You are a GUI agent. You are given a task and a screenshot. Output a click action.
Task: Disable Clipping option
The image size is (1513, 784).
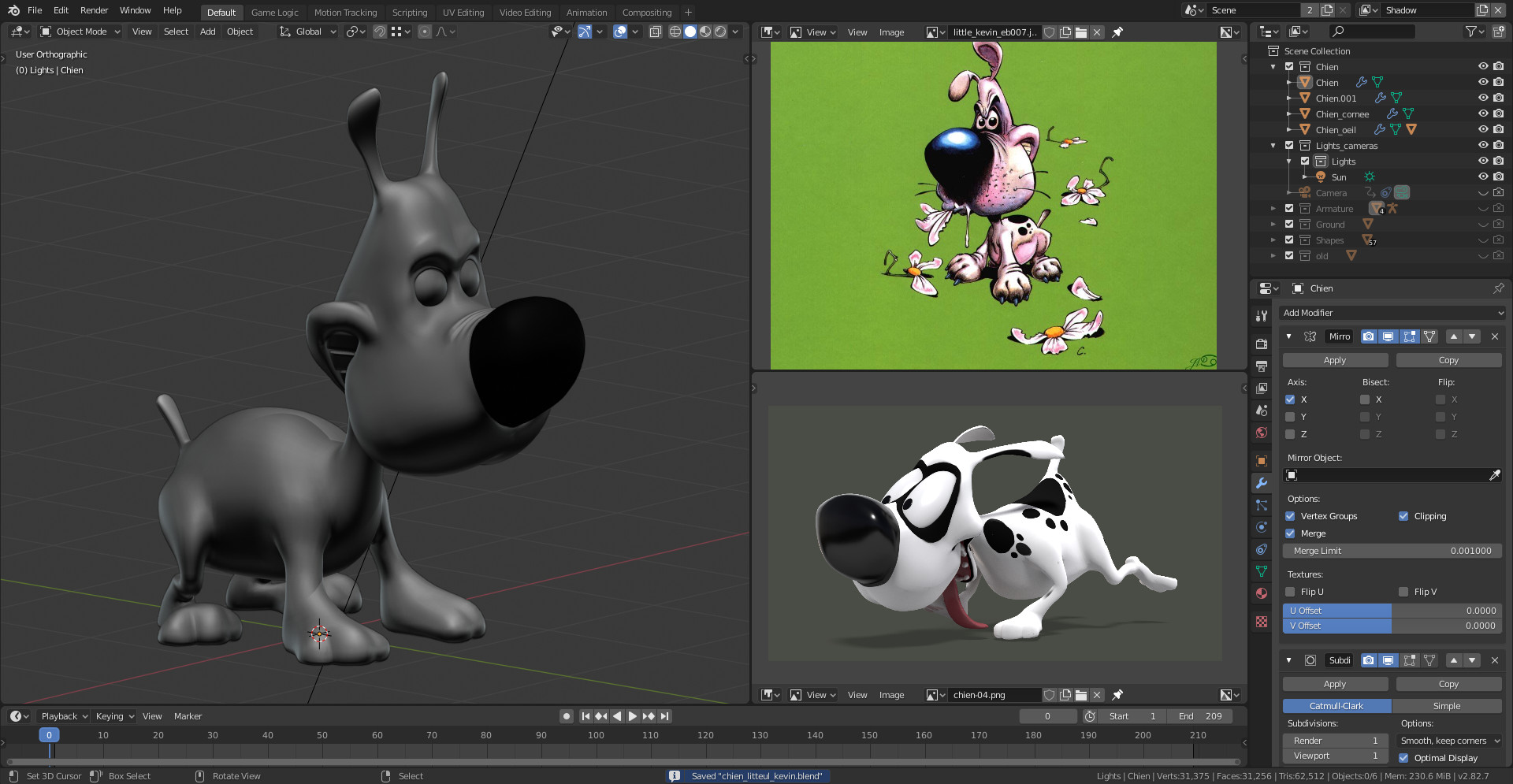coord(1403,516)
